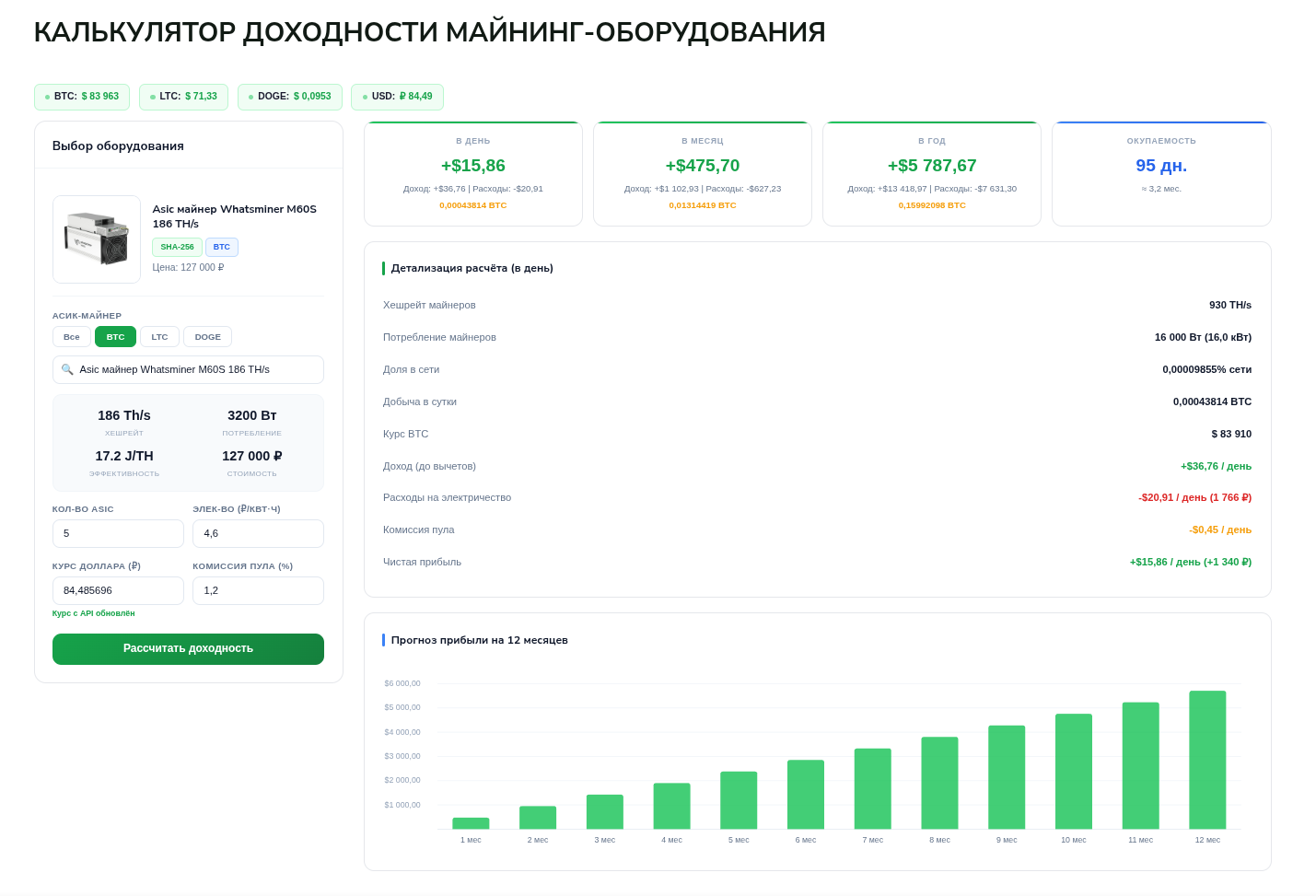Click the "Комиссия пула" percentage field
Viewport: 1316px width, 896px height.
[258, 590]
